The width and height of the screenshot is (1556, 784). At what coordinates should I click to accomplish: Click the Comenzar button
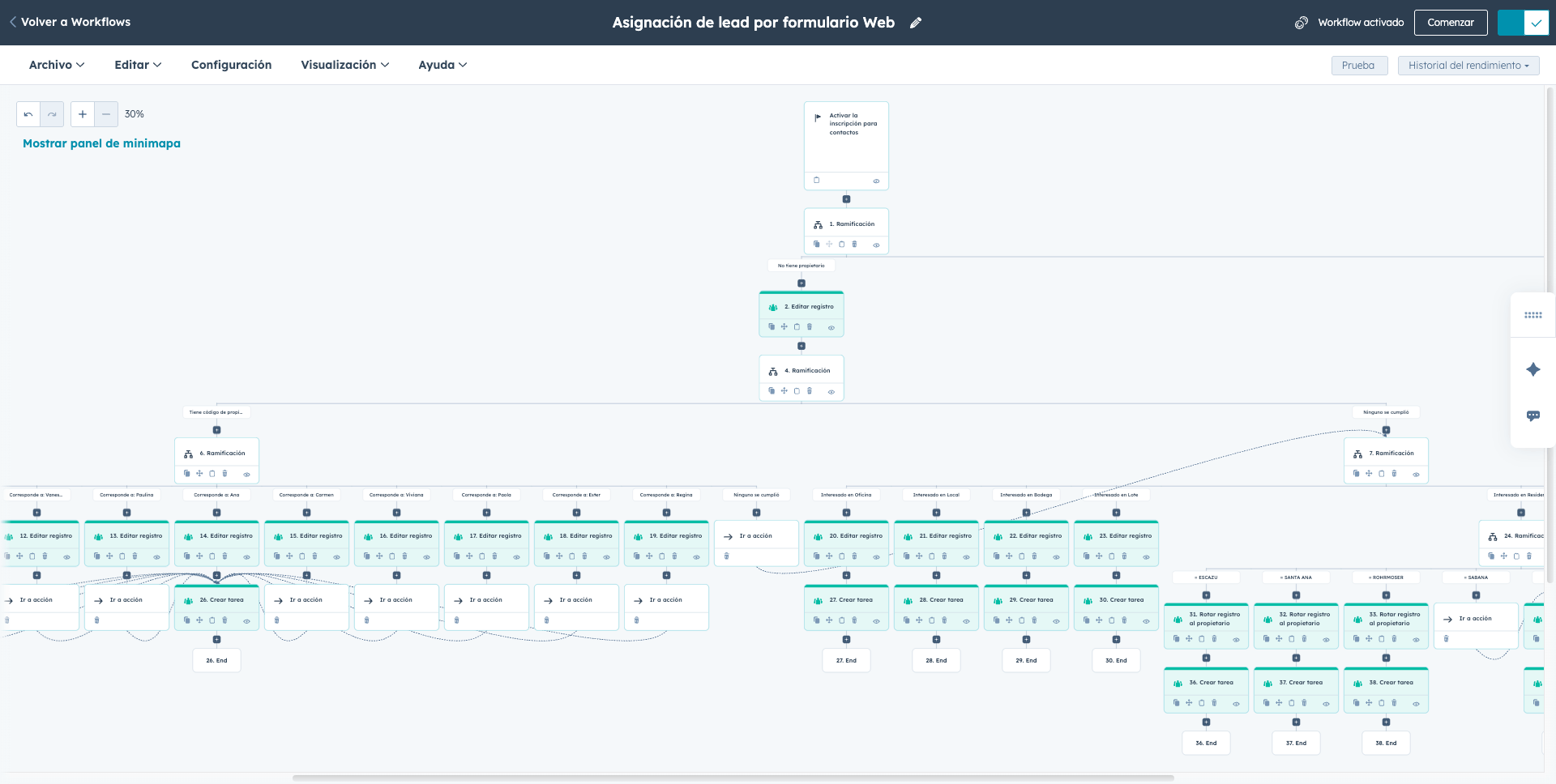[x=1450, y=23]
